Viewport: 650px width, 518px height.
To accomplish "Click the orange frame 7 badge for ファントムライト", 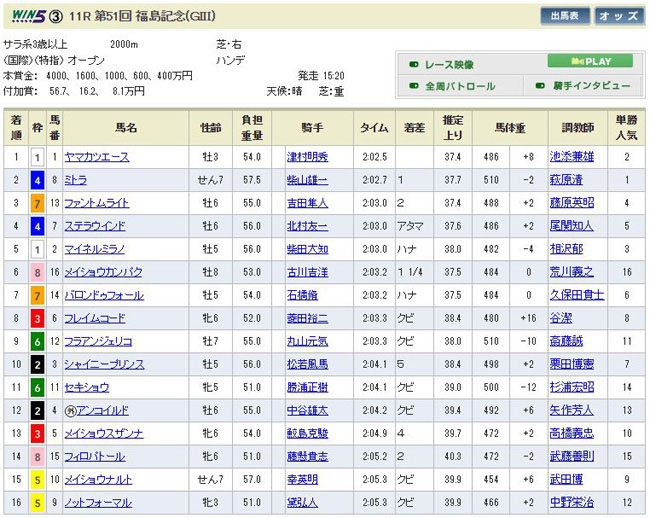I will [37, 203].
